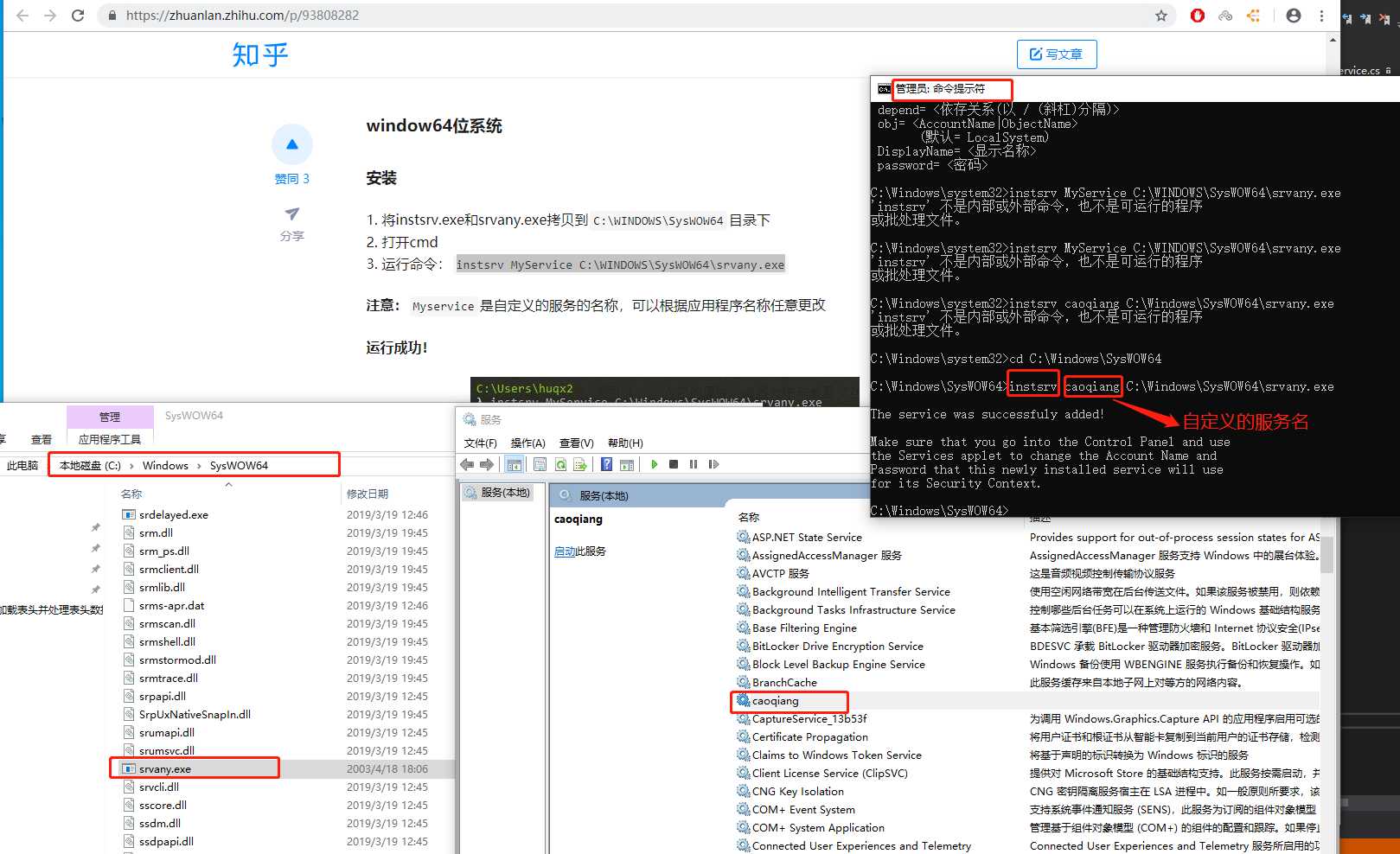The width and height of the screenshot is (1400, 854).
Task: Open the red ad-blocker extension icon
Action: pos(1198,16)
